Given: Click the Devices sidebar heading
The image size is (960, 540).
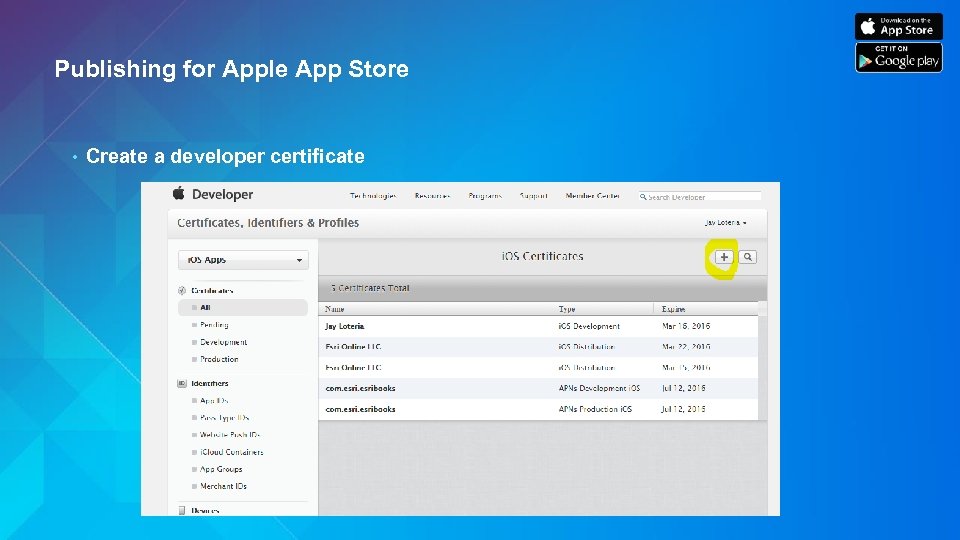Looking at the screenshot, I should pyautogui.click(x=205, y=511).
